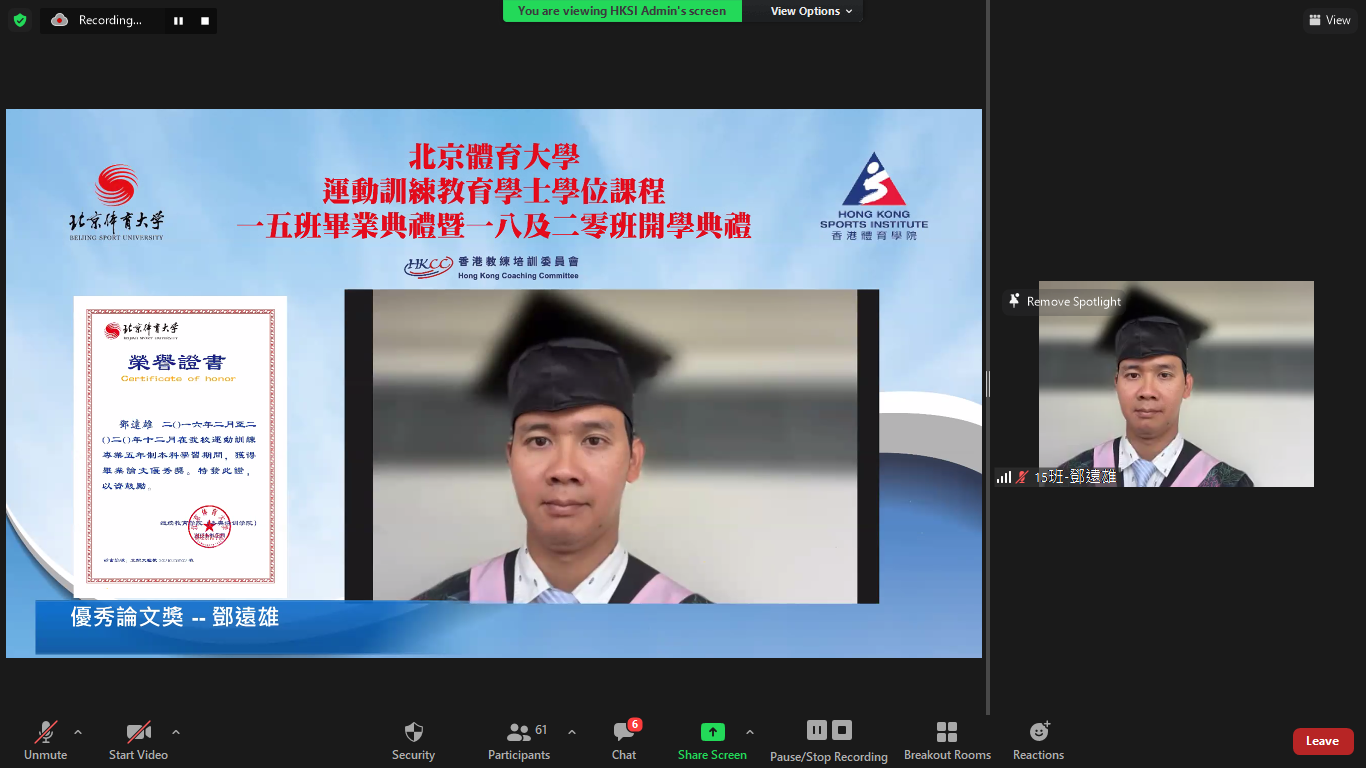
Task: Click the honor certificate image in slide
Action: 180,447
